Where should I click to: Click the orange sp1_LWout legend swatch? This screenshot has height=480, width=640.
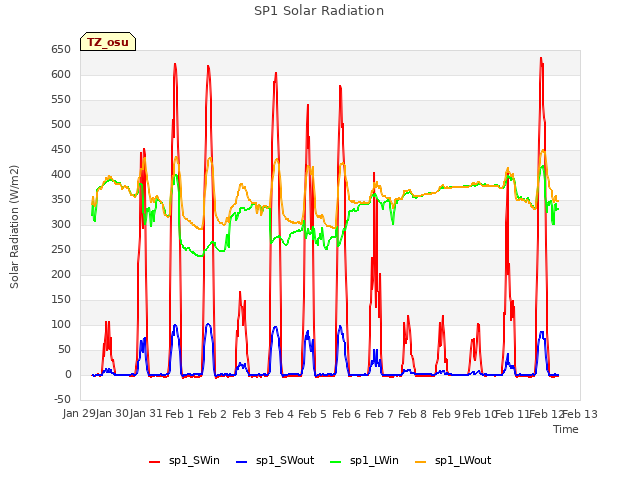[420, 462]
